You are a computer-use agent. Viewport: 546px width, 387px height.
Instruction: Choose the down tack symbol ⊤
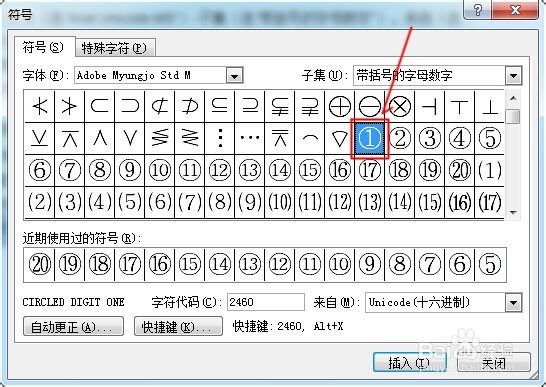(x=459, y=106)
